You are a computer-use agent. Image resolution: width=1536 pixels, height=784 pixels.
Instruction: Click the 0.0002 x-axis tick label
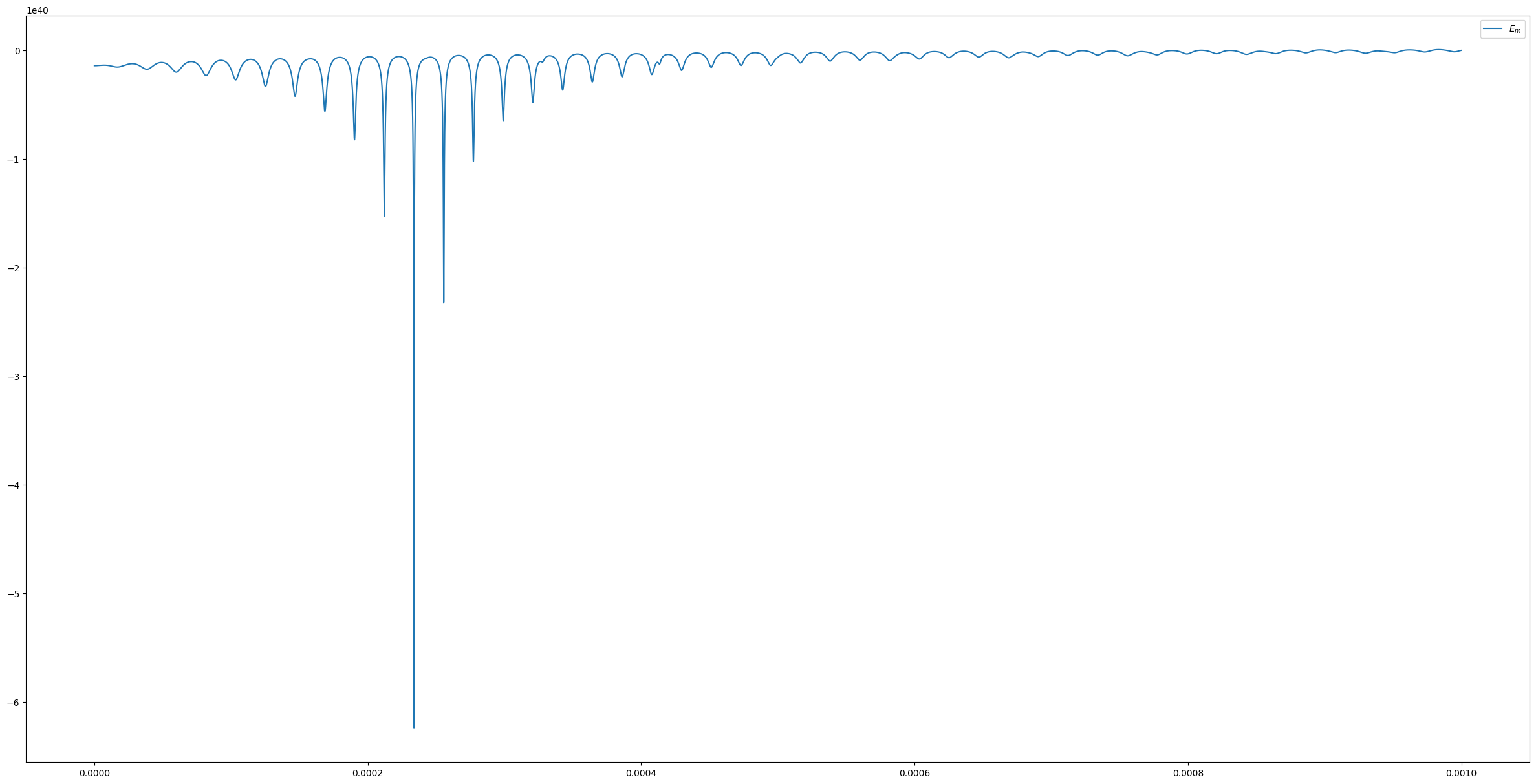pos(368,772)
